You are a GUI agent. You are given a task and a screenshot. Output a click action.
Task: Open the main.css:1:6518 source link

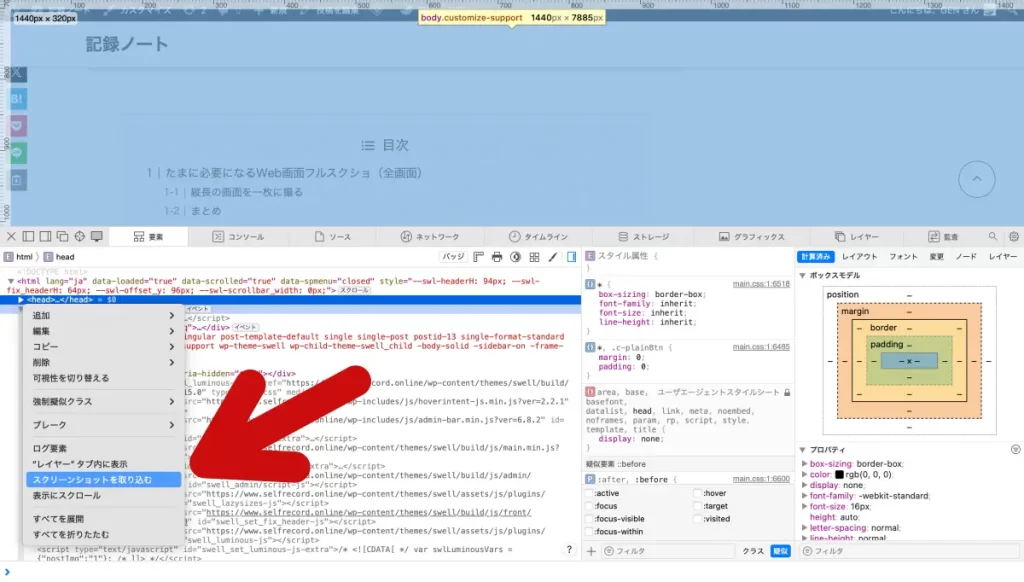(760, 284)
